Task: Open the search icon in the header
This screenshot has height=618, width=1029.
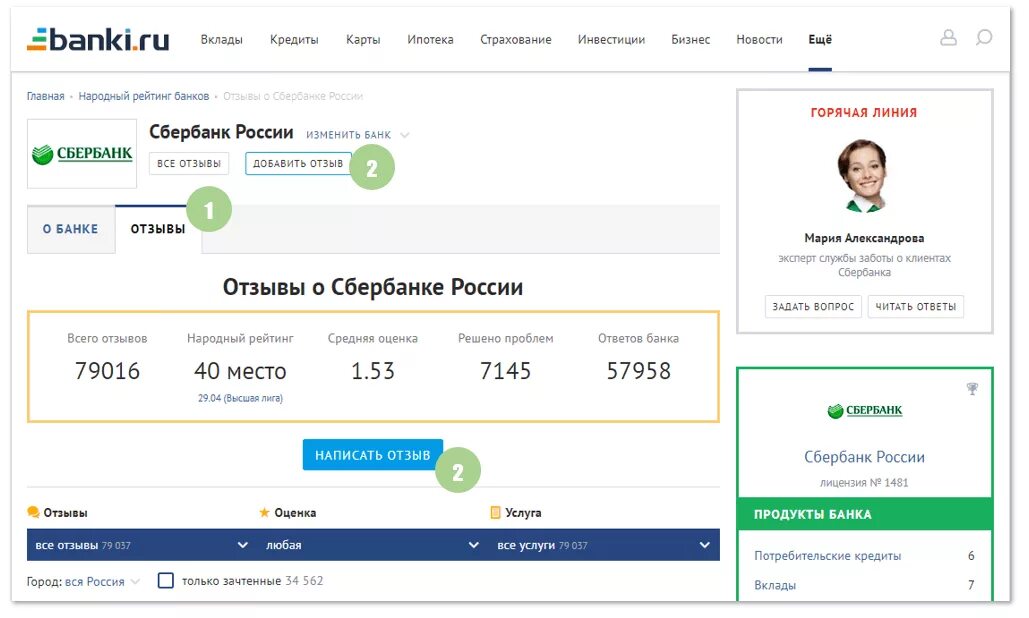Action: 984,38
